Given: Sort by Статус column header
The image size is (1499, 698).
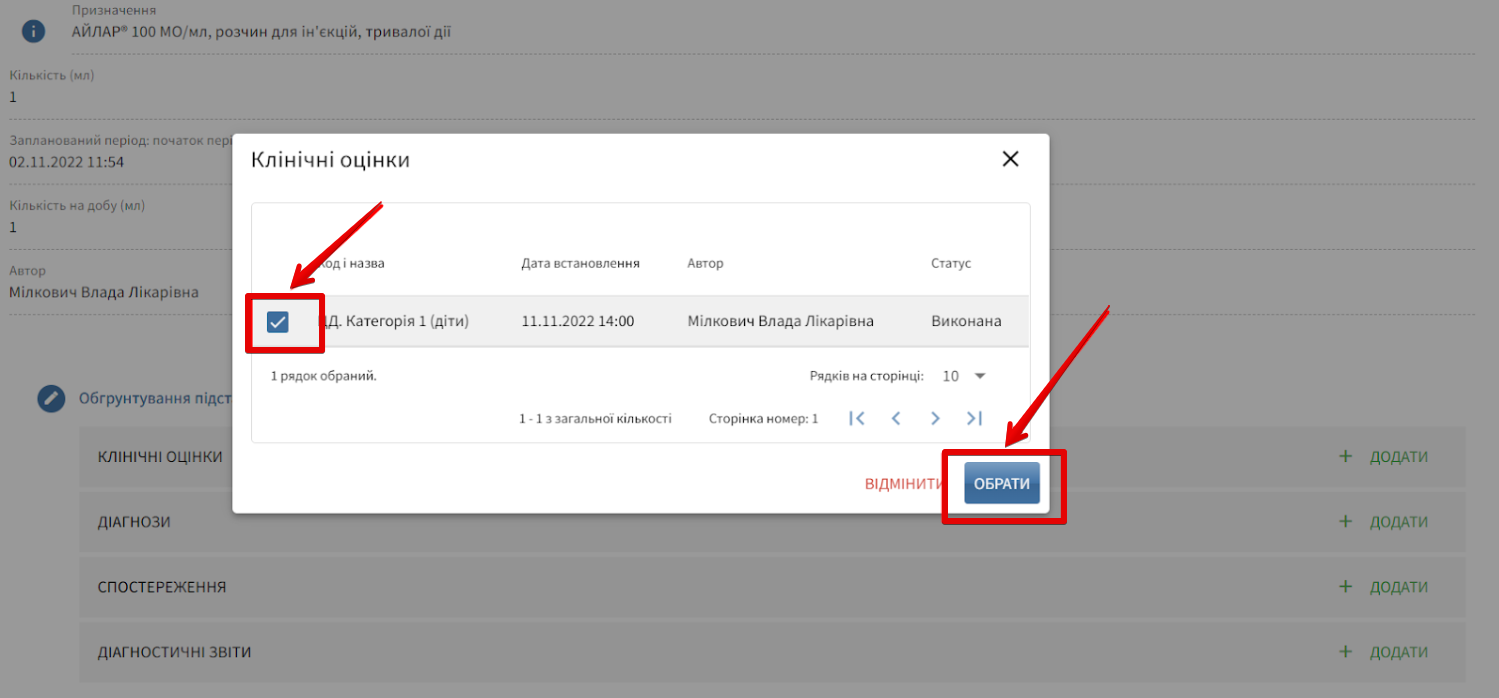Looking at the screenshot, I should 951,264.
